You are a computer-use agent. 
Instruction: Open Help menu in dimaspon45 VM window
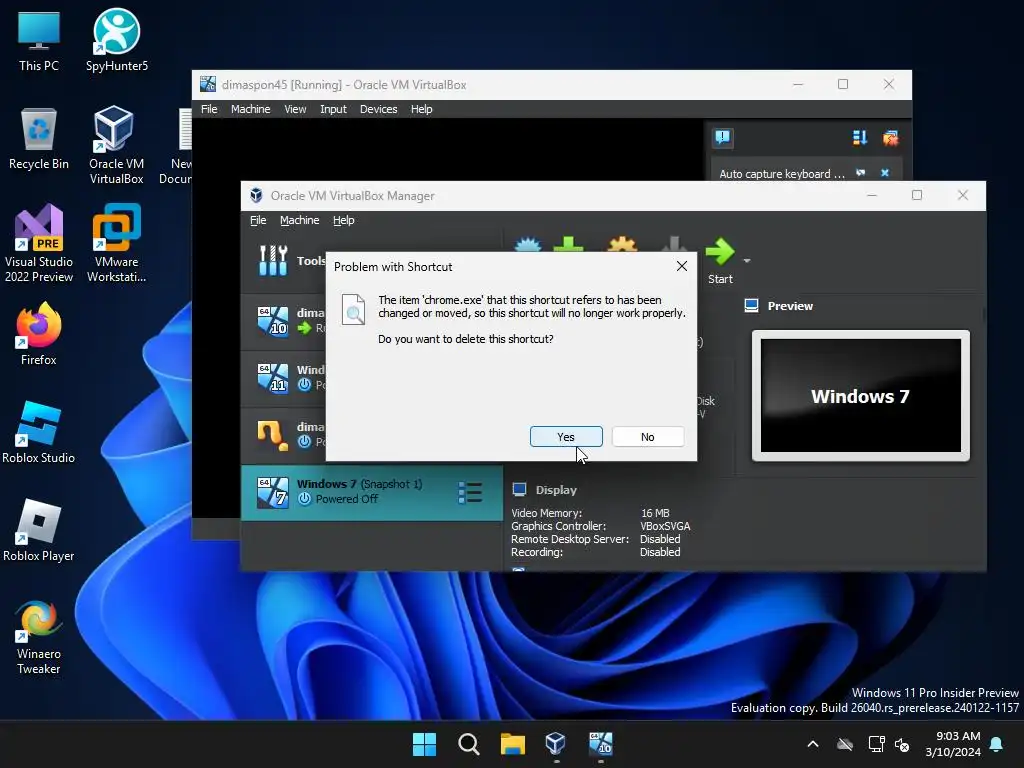tap(421, 109)
